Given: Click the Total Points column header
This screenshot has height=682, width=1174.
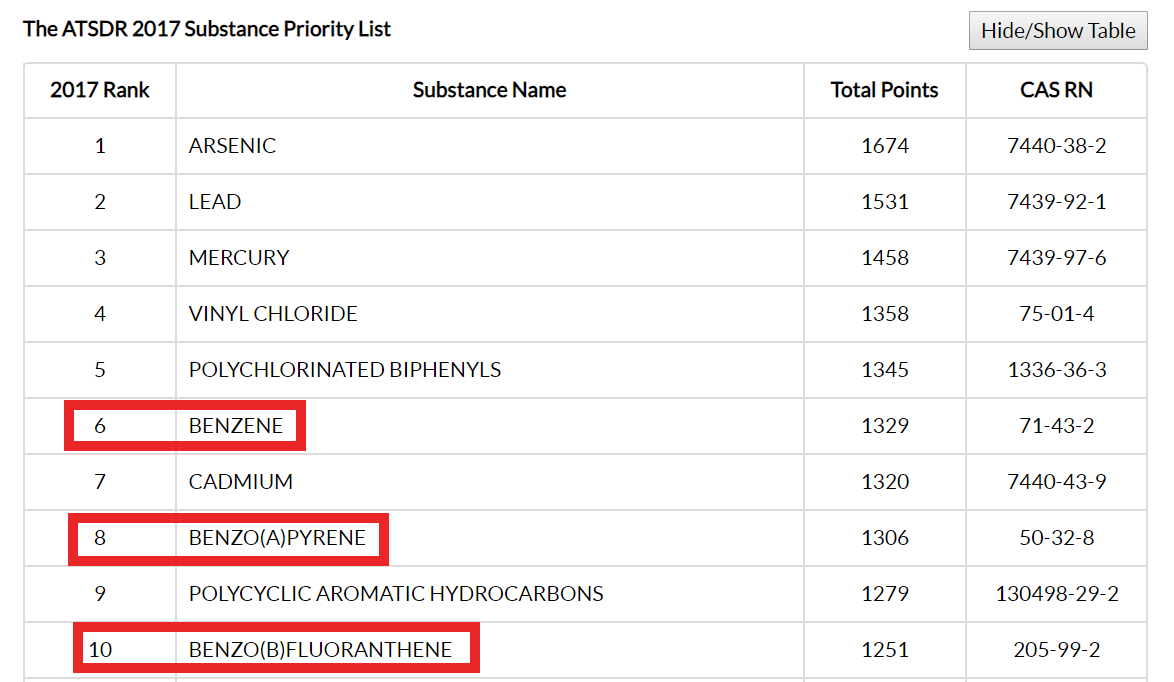Looking at the screenshot, I should (884, 90).
